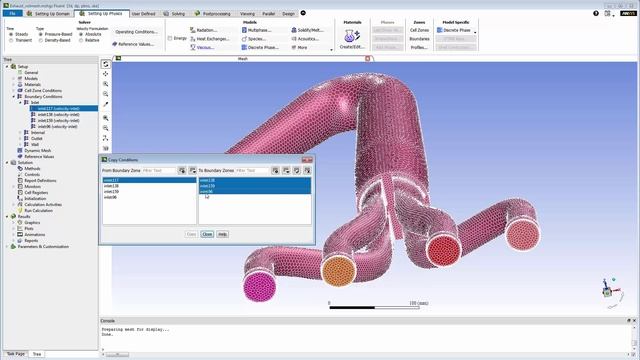
Task: Select inlet138 in the From Boundary Zone list
Action: coord(149,186)
